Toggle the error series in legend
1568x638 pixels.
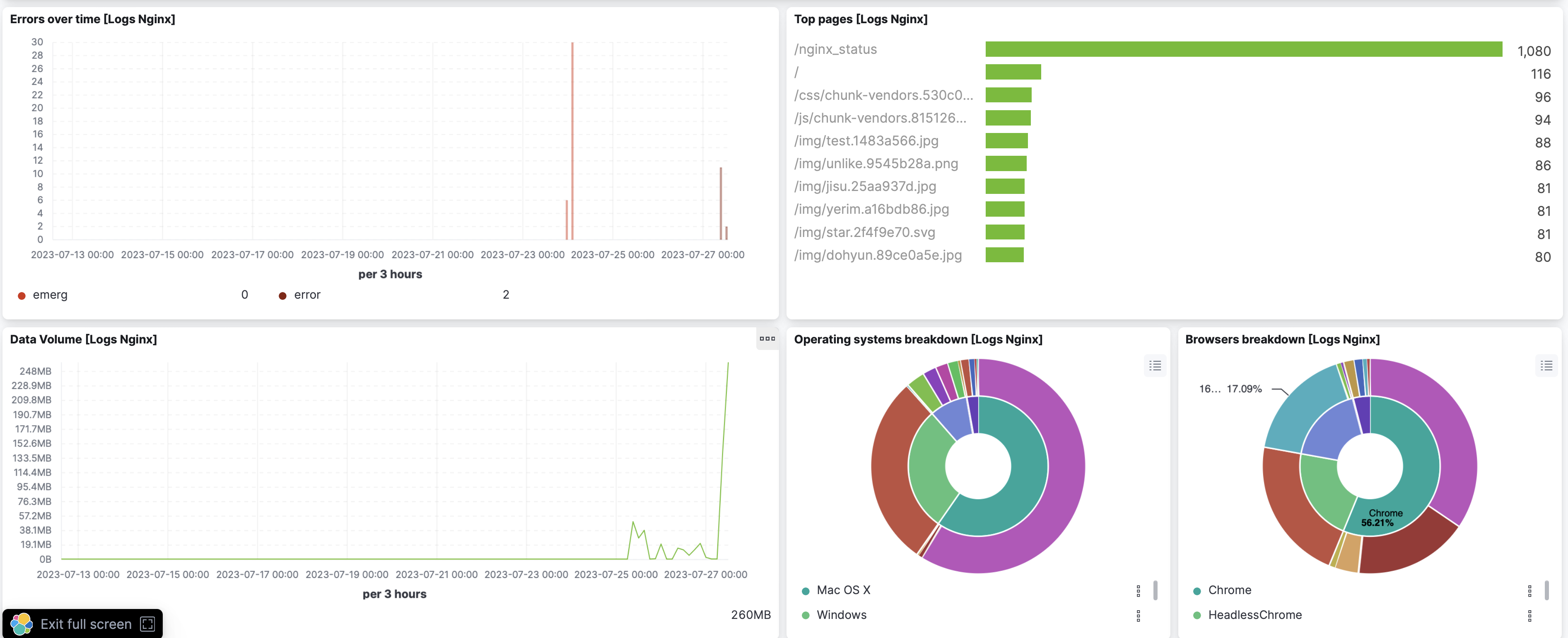pos(307,295)
